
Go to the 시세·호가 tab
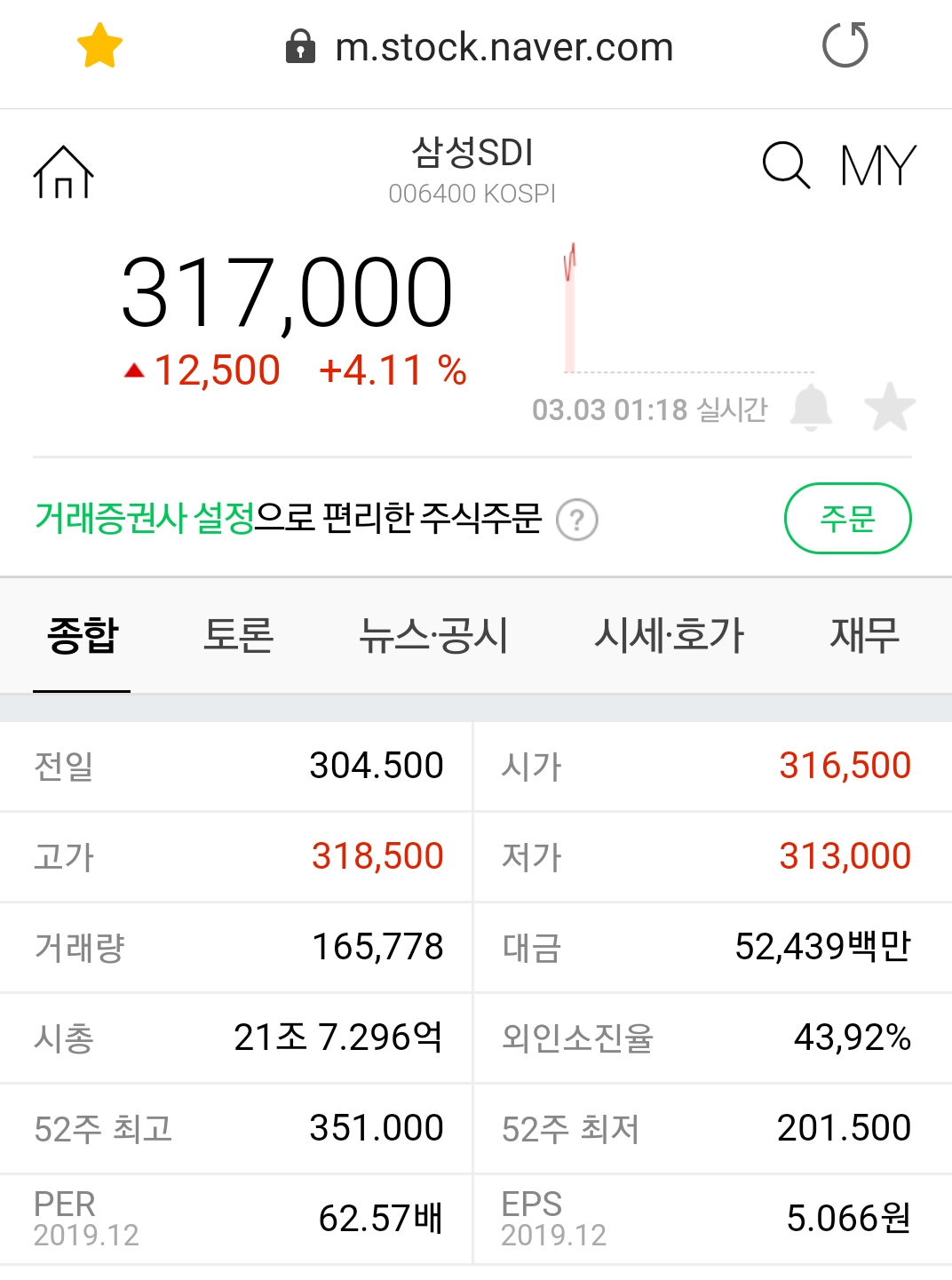[669, 636]
